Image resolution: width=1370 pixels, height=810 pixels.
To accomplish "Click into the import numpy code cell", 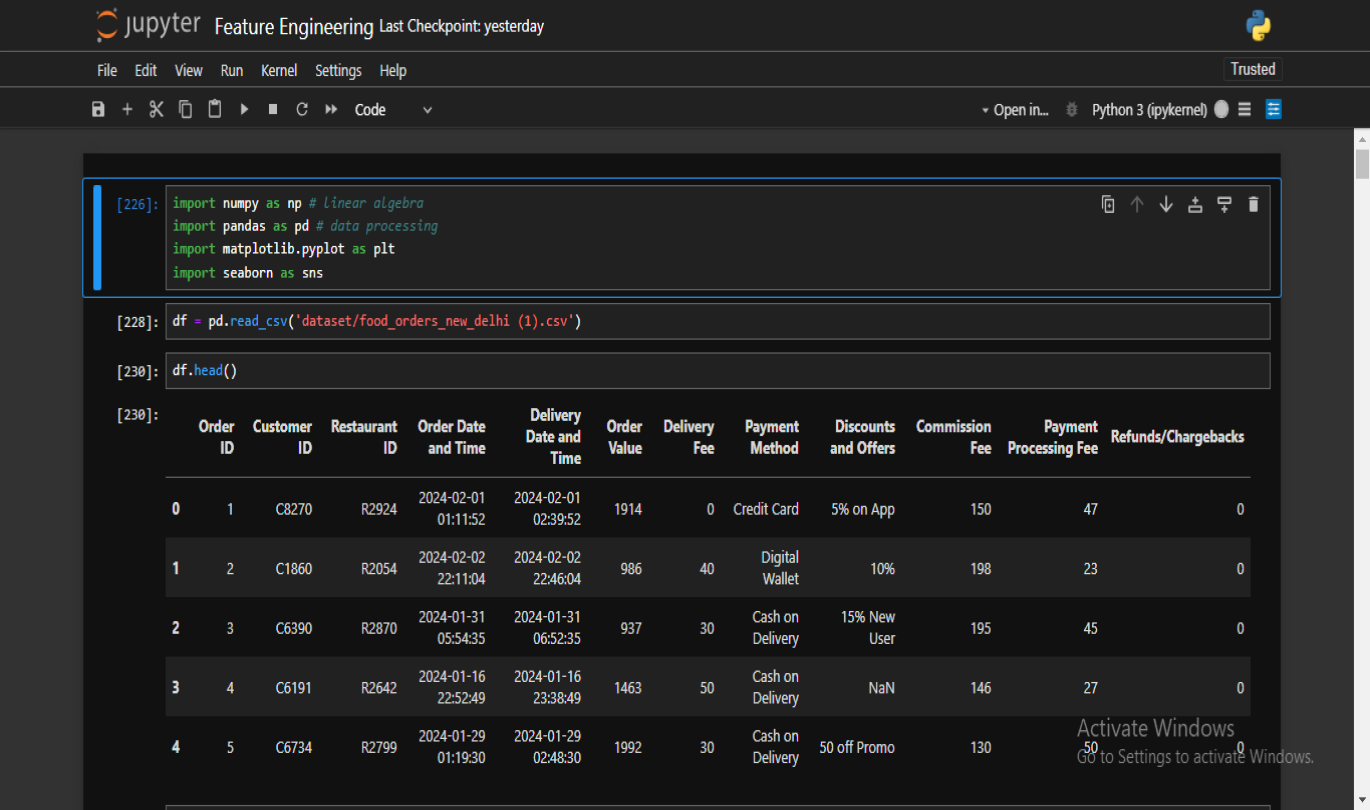I will (x=718, y=238).
